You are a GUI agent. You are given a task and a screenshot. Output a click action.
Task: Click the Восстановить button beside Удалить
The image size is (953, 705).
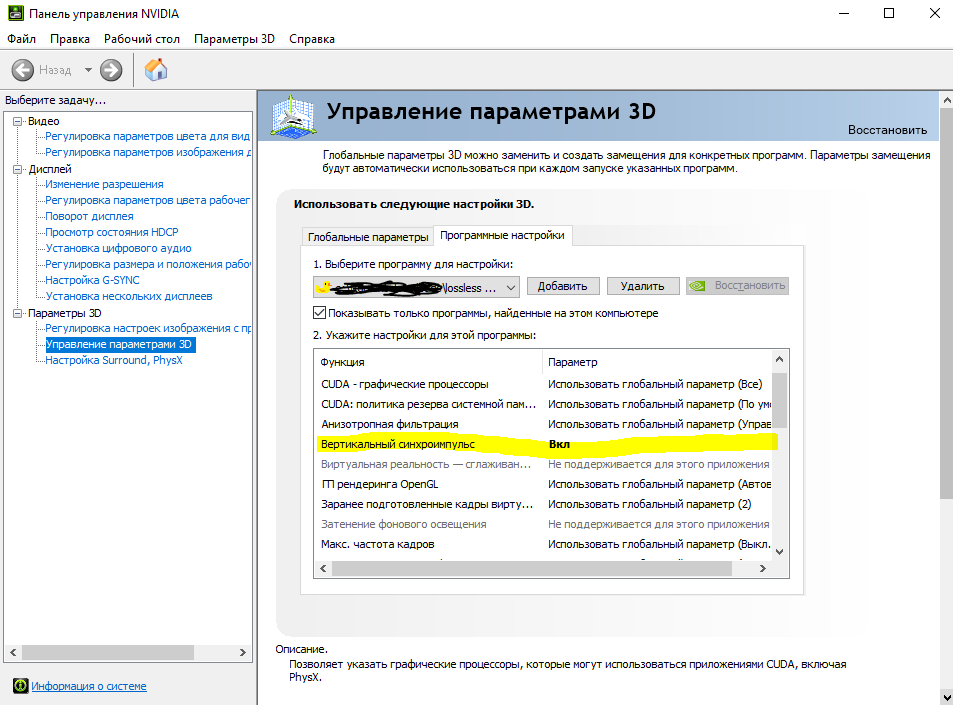(x=737, y=286)
